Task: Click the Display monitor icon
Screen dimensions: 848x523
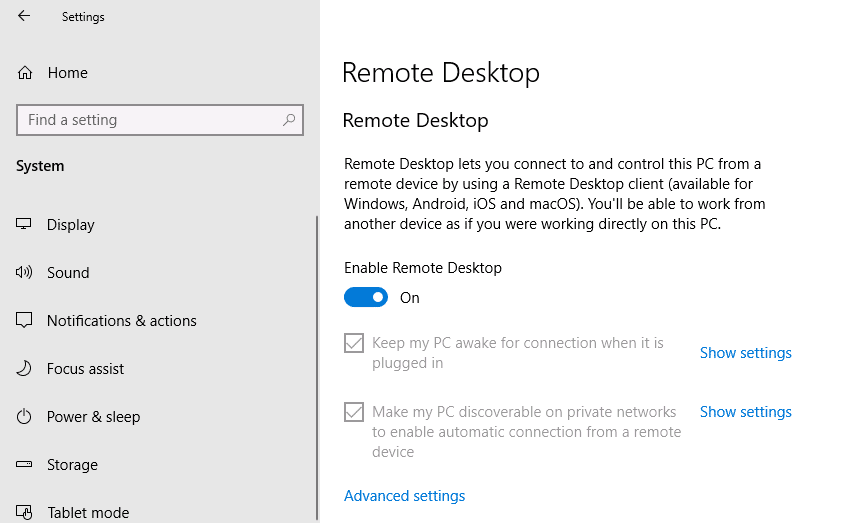Action: point(25,225)
